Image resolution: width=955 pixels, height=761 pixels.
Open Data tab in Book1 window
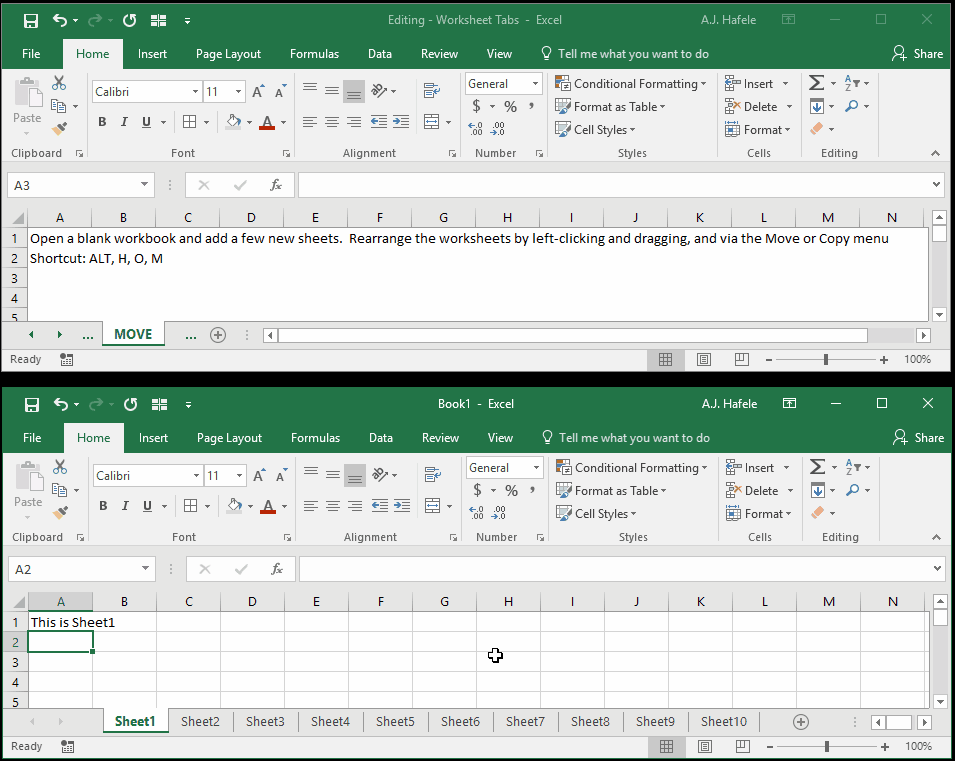point(381,438)
